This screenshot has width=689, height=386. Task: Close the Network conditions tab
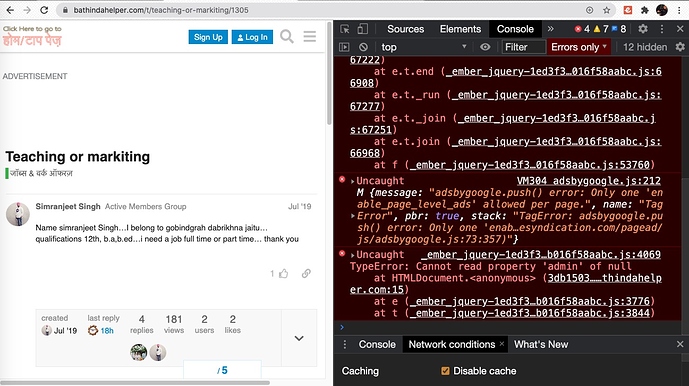point(502,344)
